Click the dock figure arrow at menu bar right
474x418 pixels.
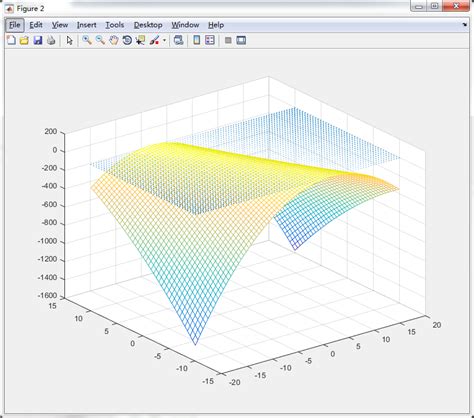pos(465,24)
